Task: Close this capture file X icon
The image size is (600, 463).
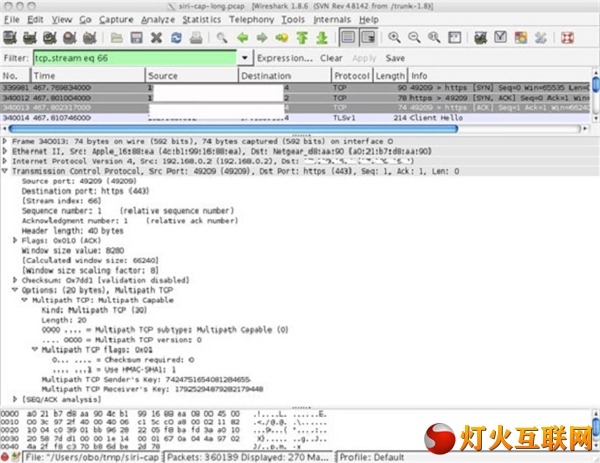Action: [x=157, y=37]
